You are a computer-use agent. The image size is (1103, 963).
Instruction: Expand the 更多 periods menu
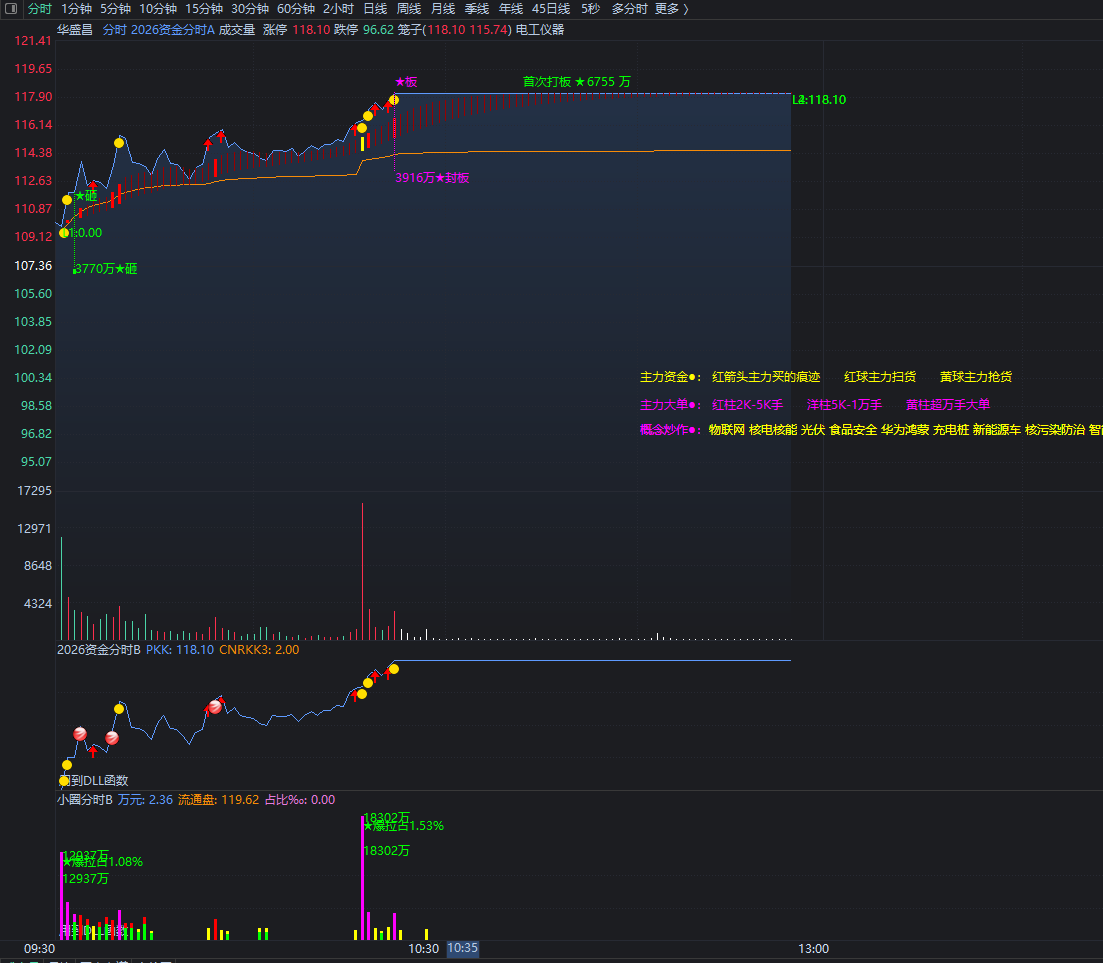coord(671,9)
